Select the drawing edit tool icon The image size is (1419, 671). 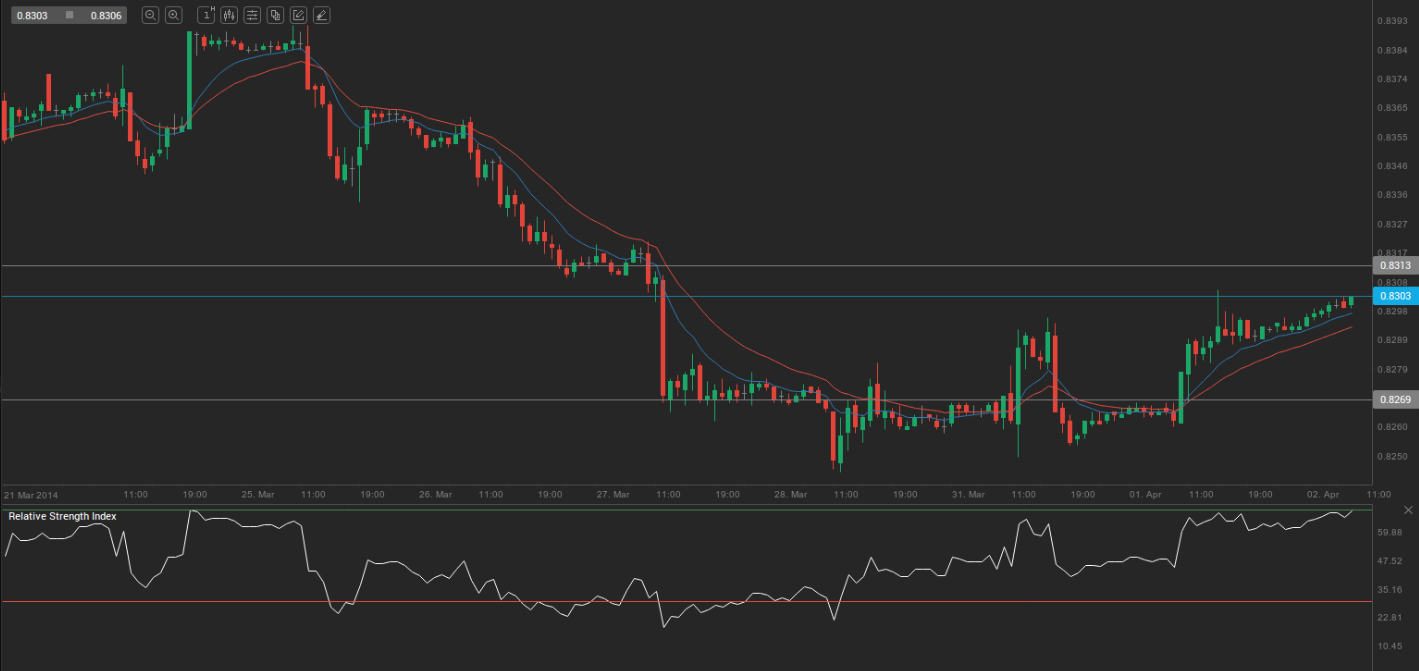[x=298, y=15]
